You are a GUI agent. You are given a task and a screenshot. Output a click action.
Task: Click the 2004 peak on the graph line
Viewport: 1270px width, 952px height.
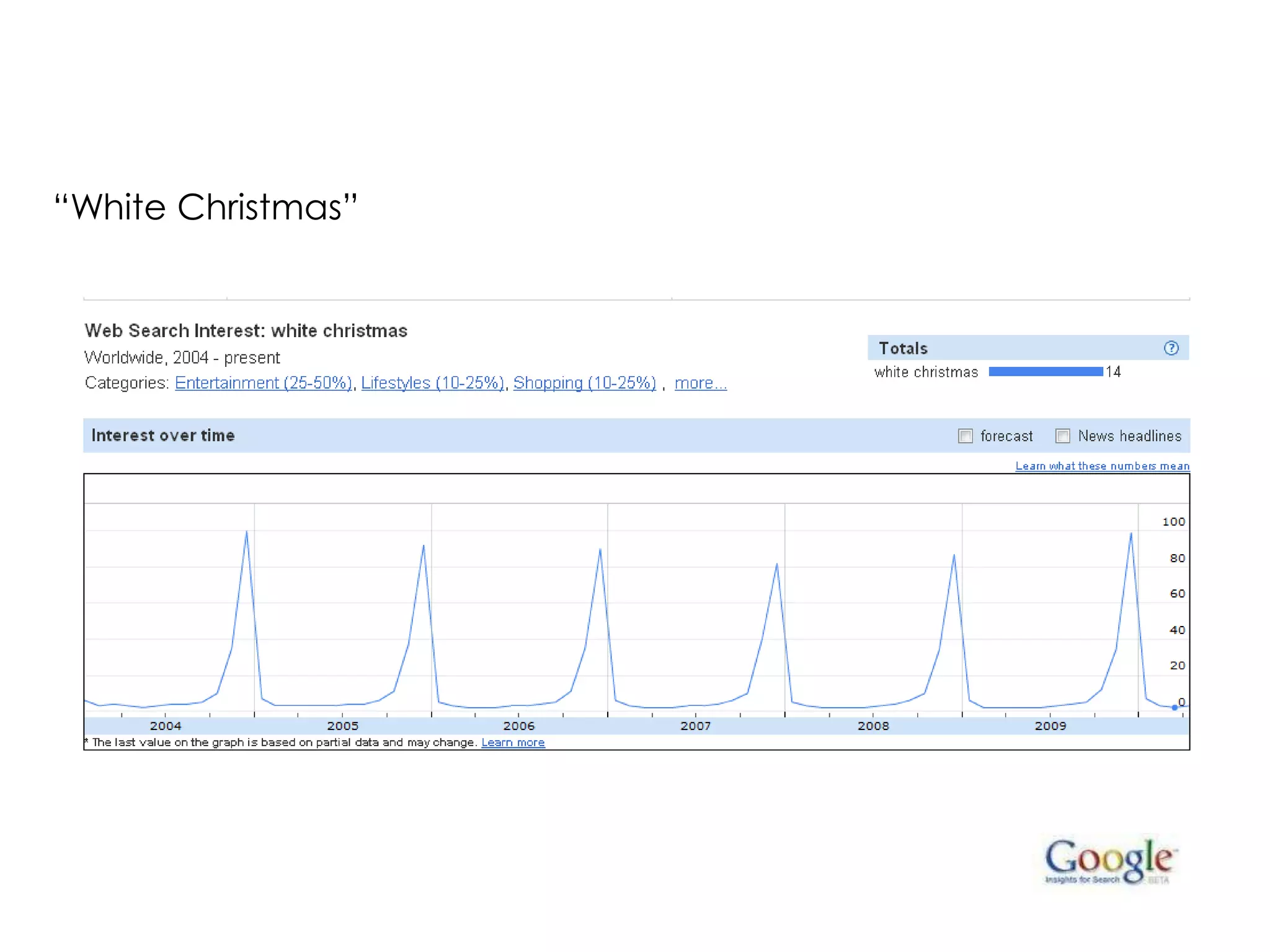246,533
